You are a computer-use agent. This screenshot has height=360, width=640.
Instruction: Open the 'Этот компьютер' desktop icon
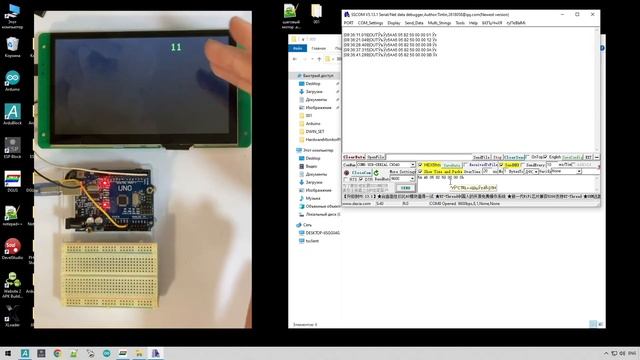[12, 16]
